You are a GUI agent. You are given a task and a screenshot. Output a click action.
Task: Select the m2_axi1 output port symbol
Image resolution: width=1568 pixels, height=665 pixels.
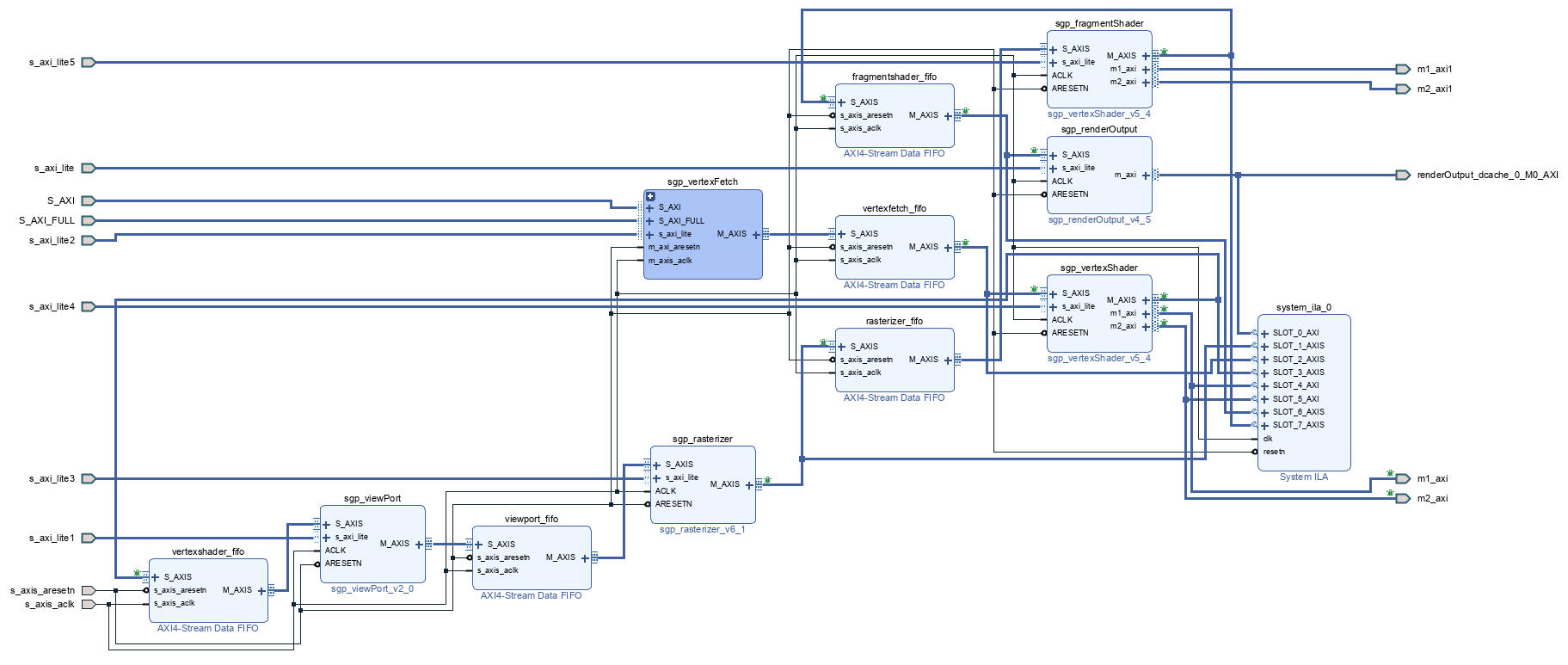pos(1403,89)
